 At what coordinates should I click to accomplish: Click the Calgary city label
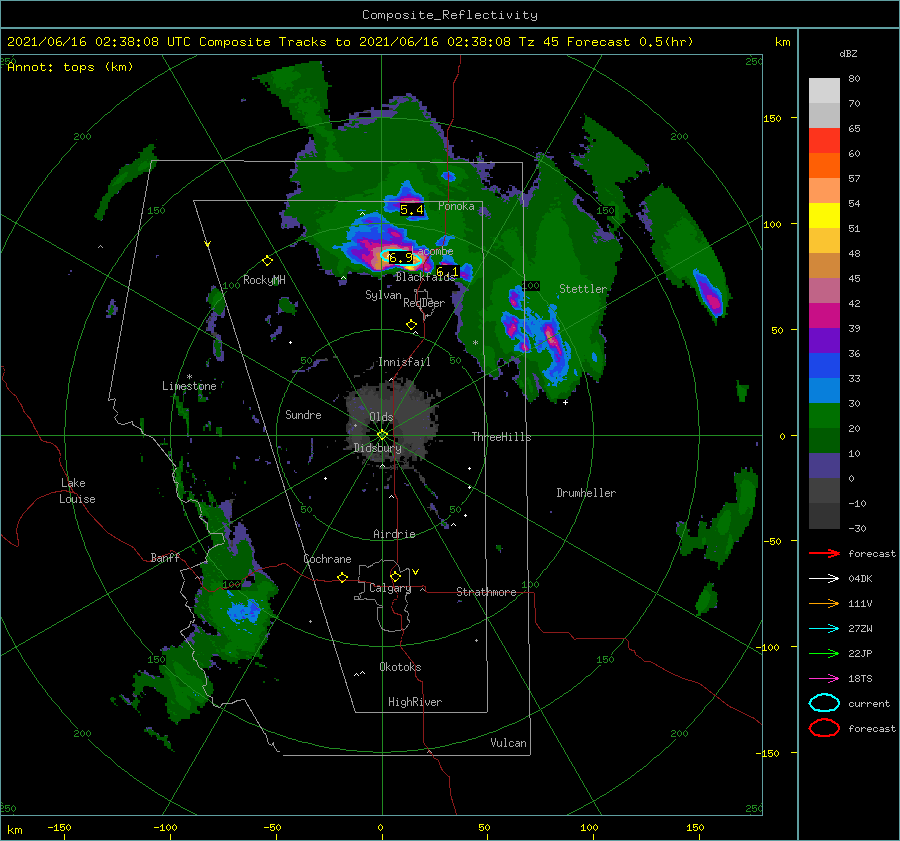point(390,588)
